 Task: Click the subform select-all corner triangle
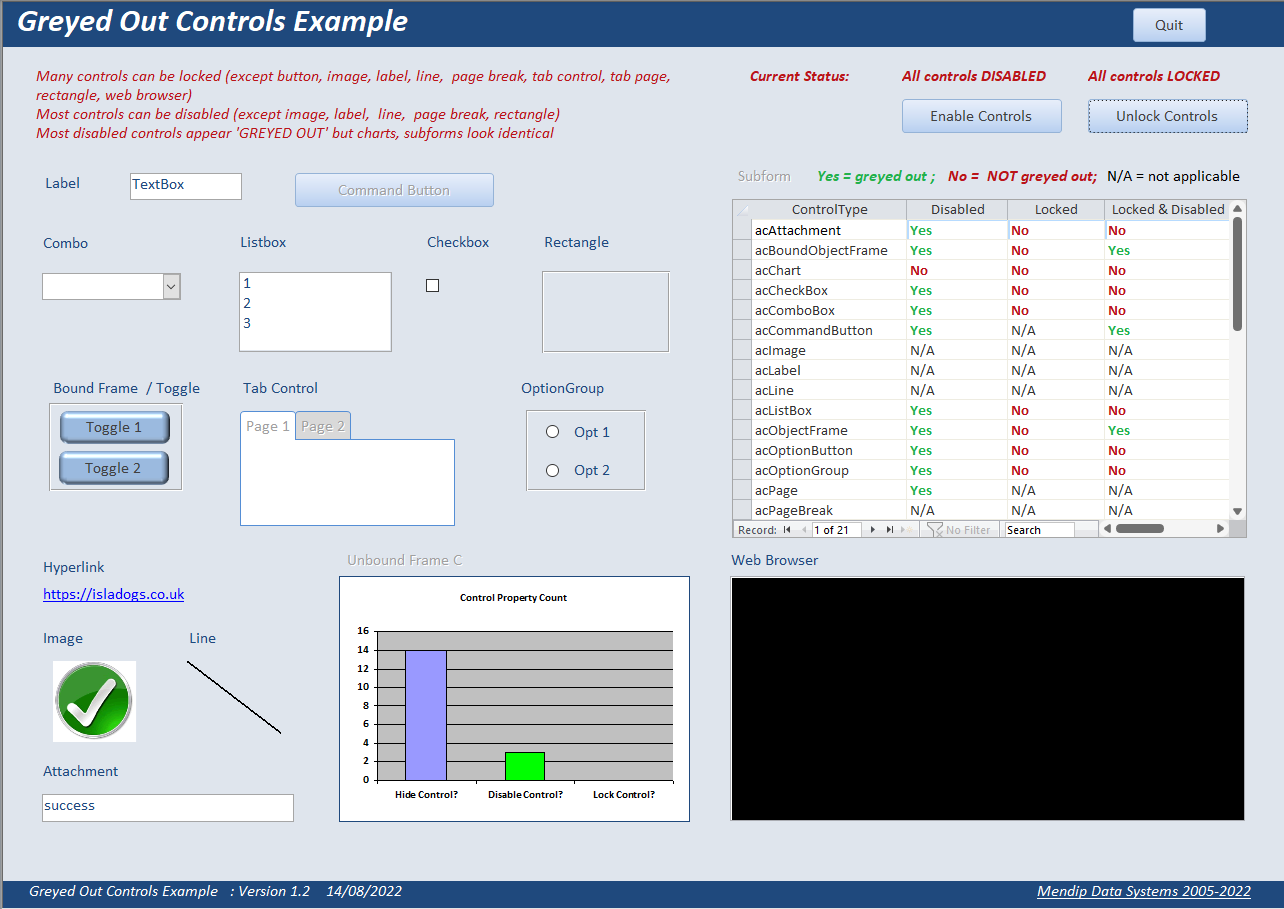point(742,210)
